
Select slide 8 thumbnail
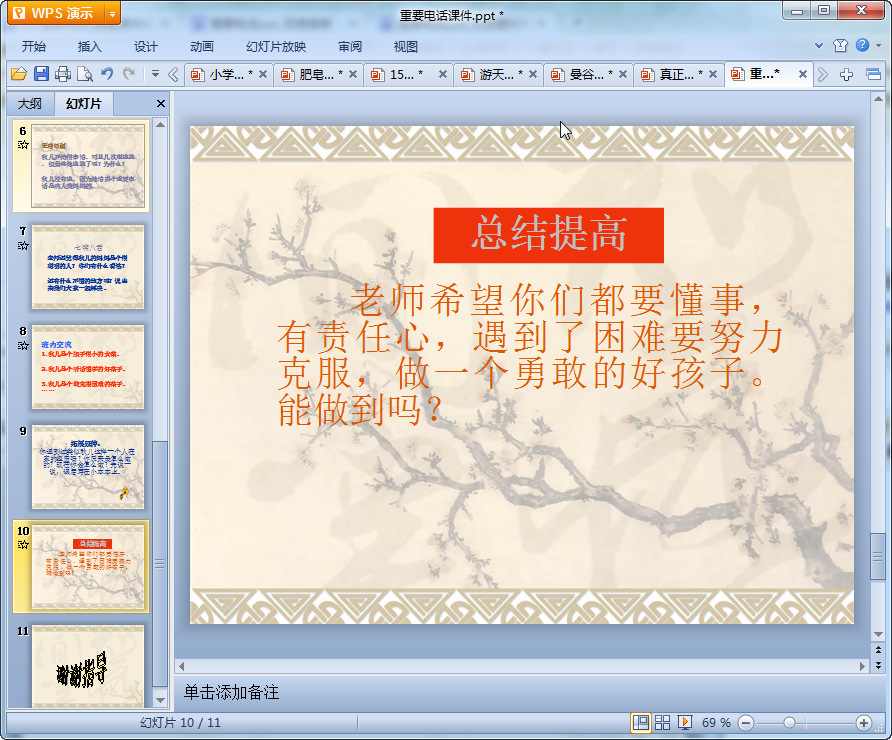tap(88, 367)
